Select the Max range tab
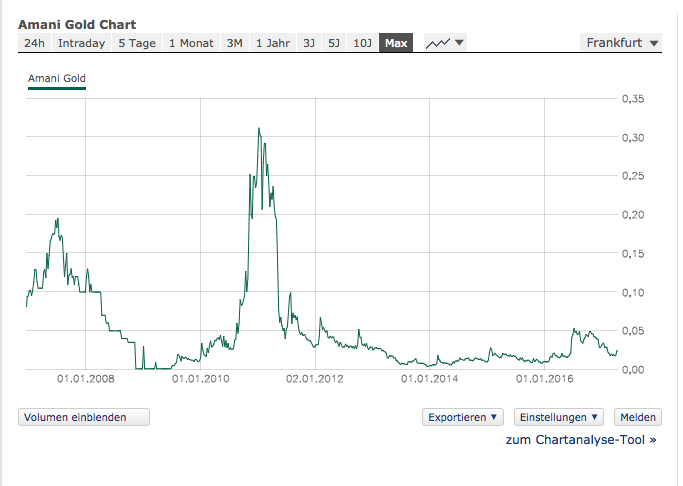The height and width of the screenshot is (486, 683). 396,43
